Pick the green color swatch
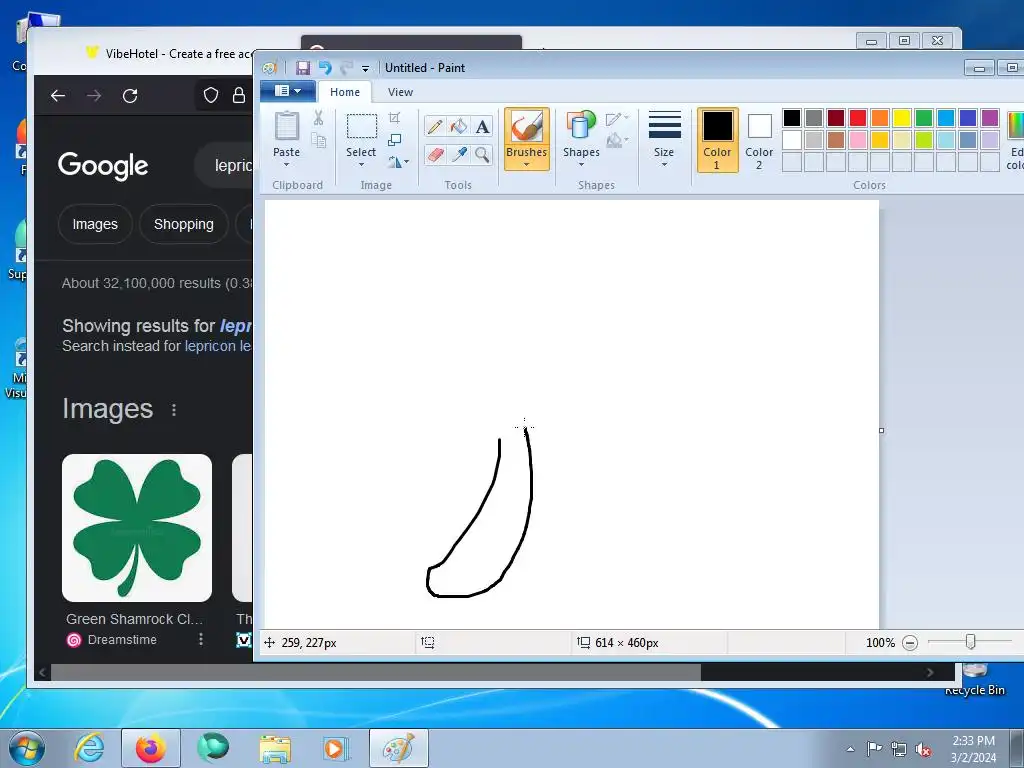1024x768 pixels. 924,118
